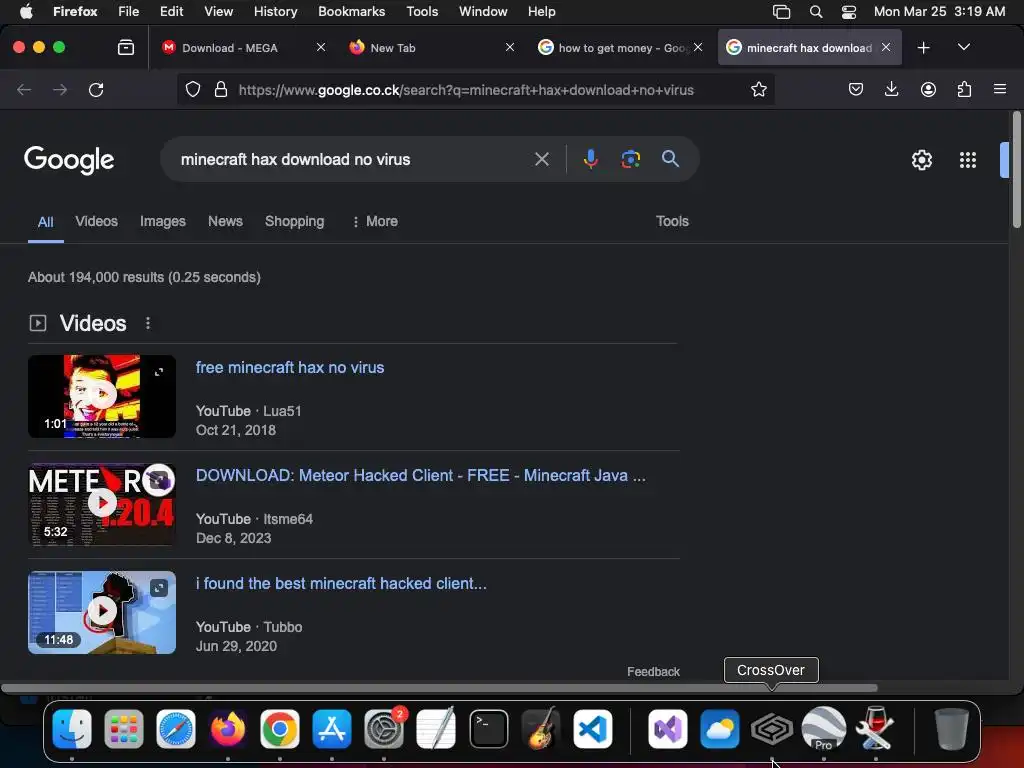The height and width of the screenshot is (768, 1024).
Task: Start Google voice search microphone
Action: point(590,159)
